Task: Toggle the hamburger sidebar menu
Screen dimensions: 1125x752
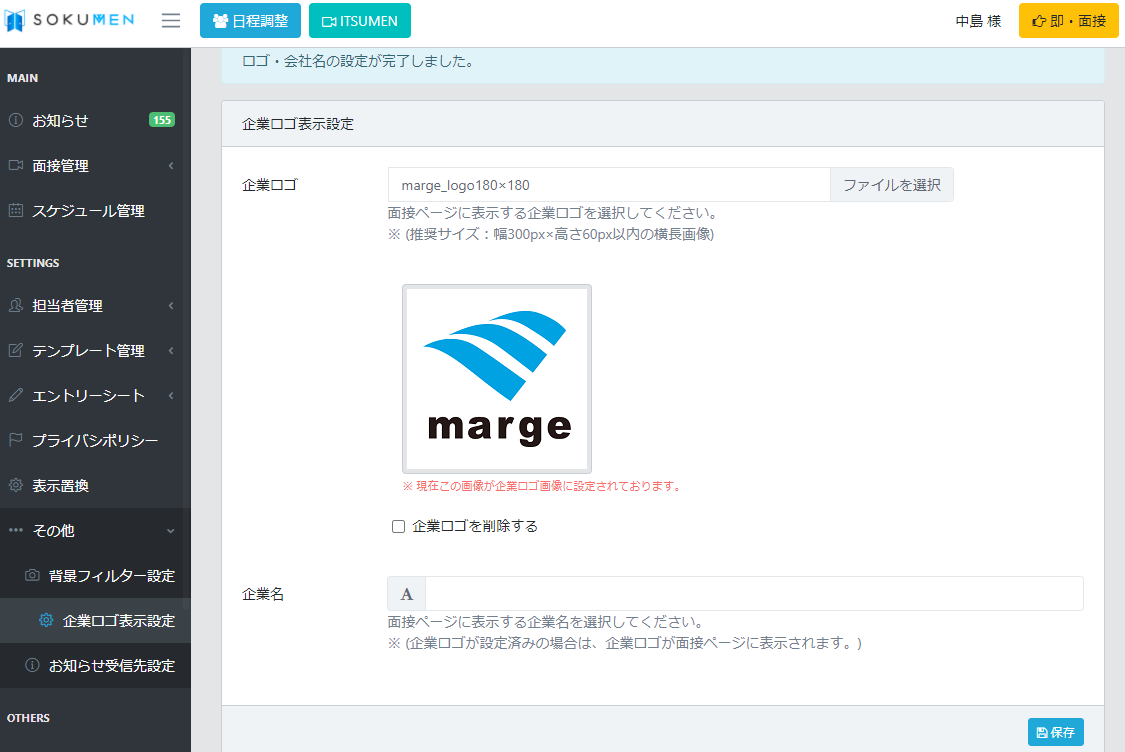Action: click(171, 21)
